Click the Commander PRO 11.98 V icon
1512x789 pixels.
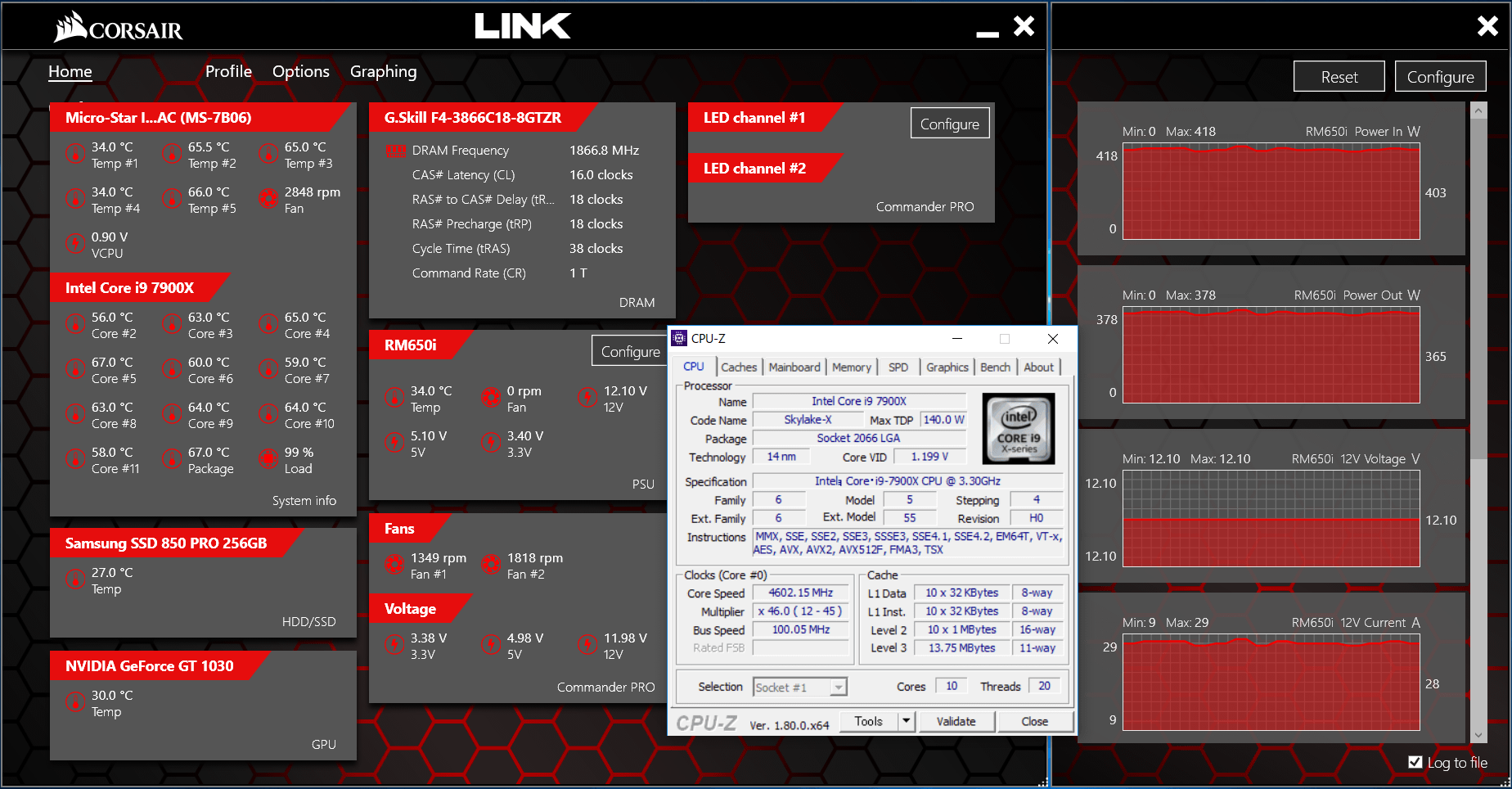pyautogui.click(x=587, y=644)
